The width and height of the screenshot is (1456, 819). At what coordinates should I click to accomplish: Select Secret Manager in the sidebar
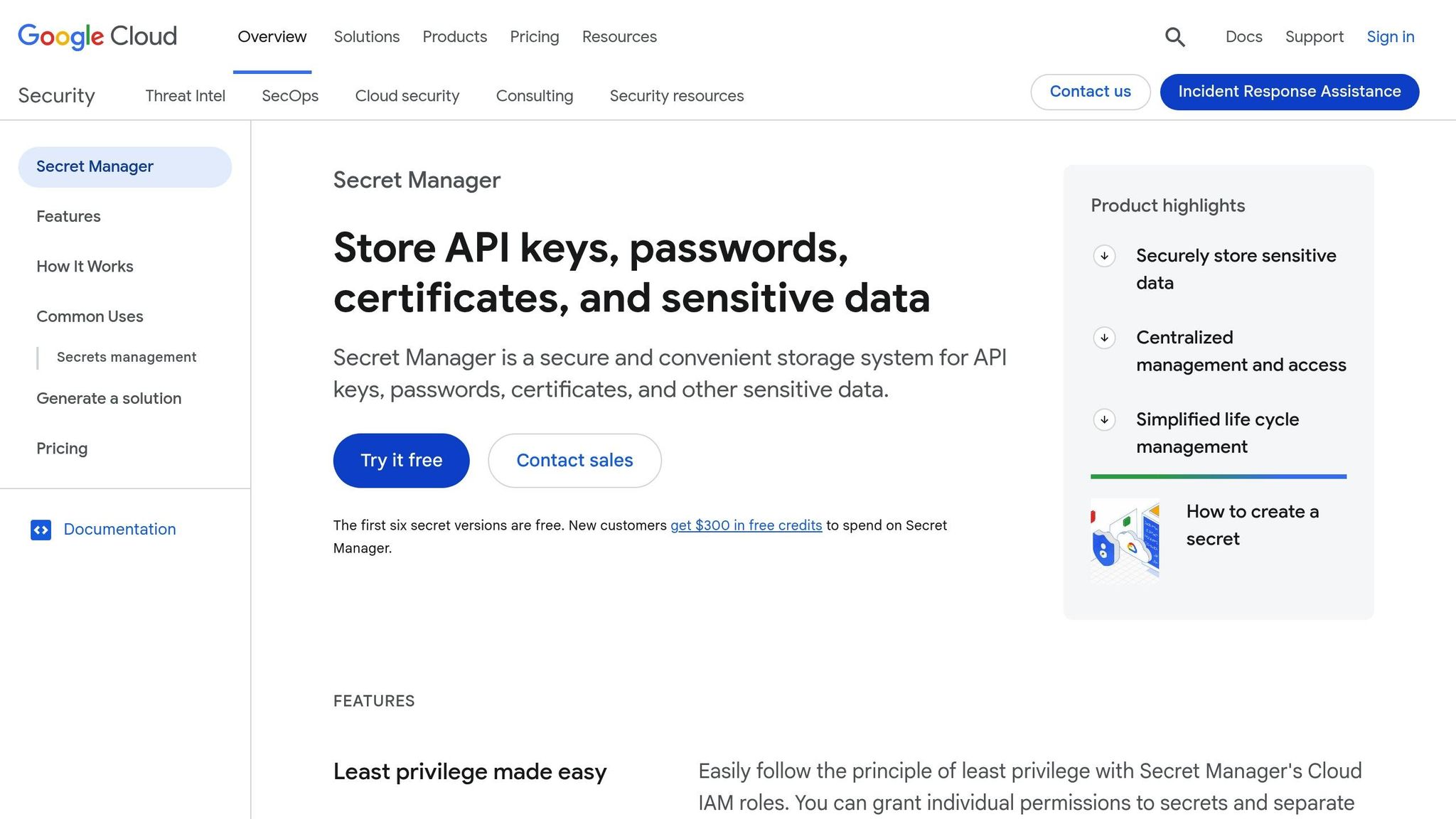point(94,166)
